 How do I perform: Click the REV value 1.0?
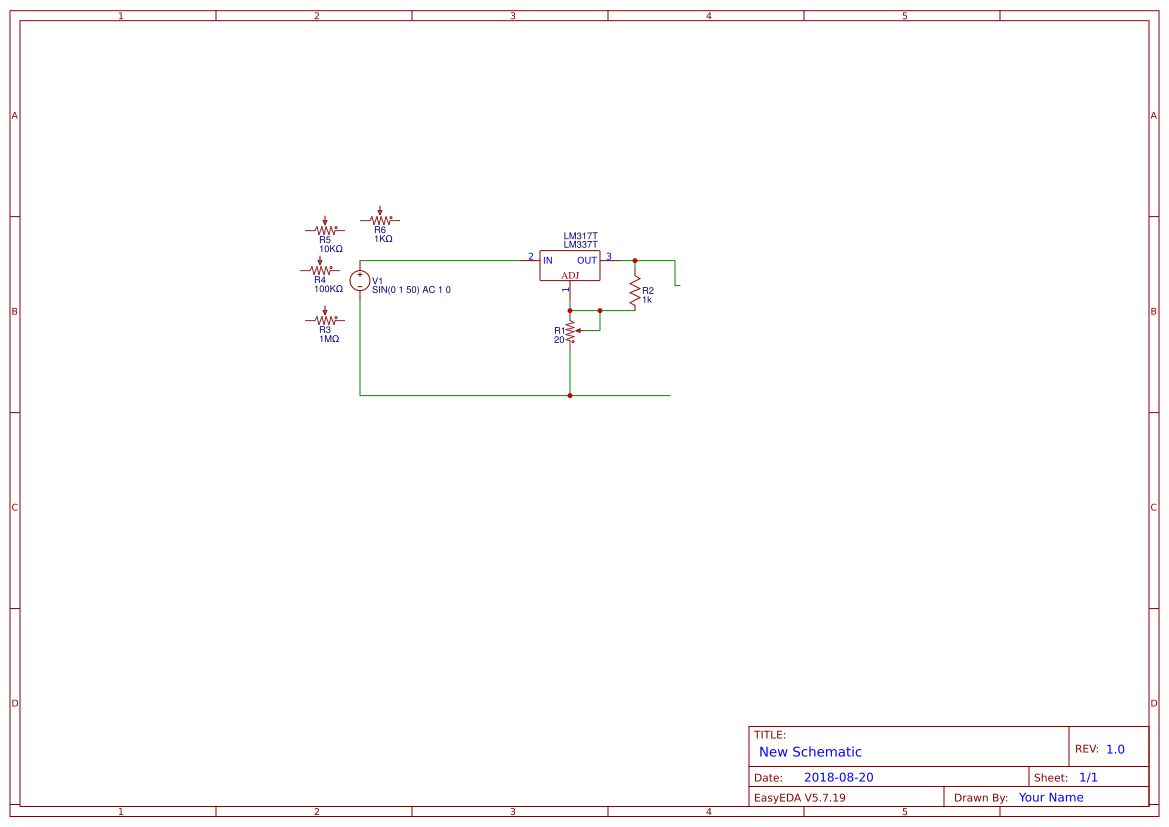pos(1115,749)
